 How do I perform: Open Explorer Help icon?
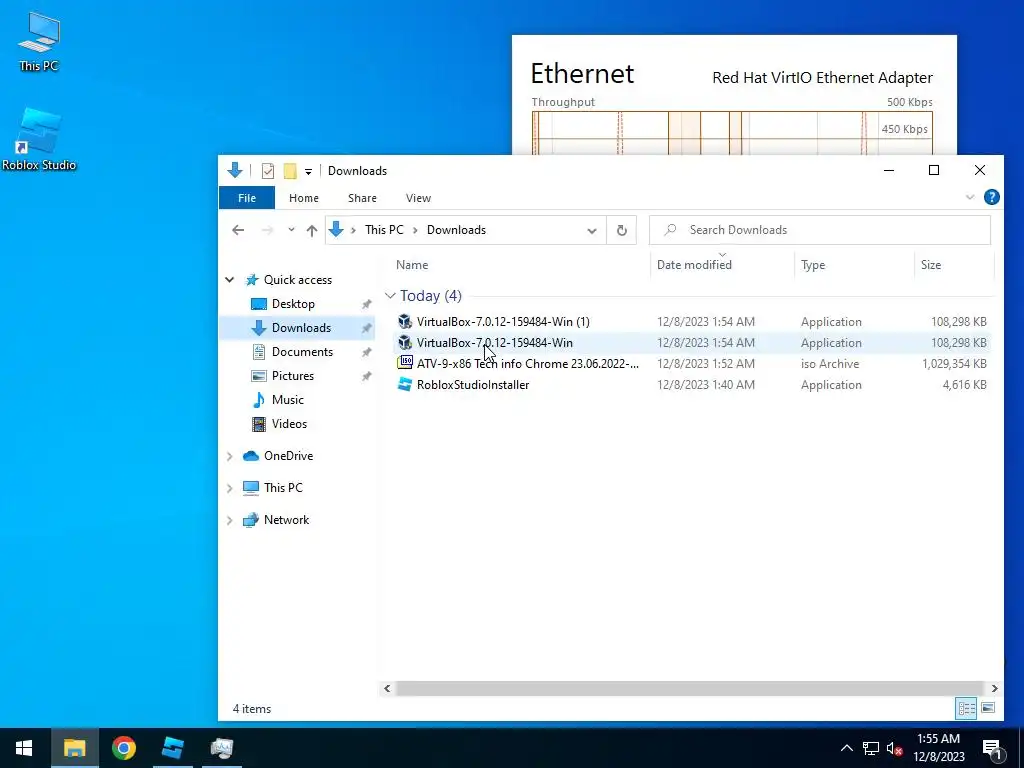[991, 197]
